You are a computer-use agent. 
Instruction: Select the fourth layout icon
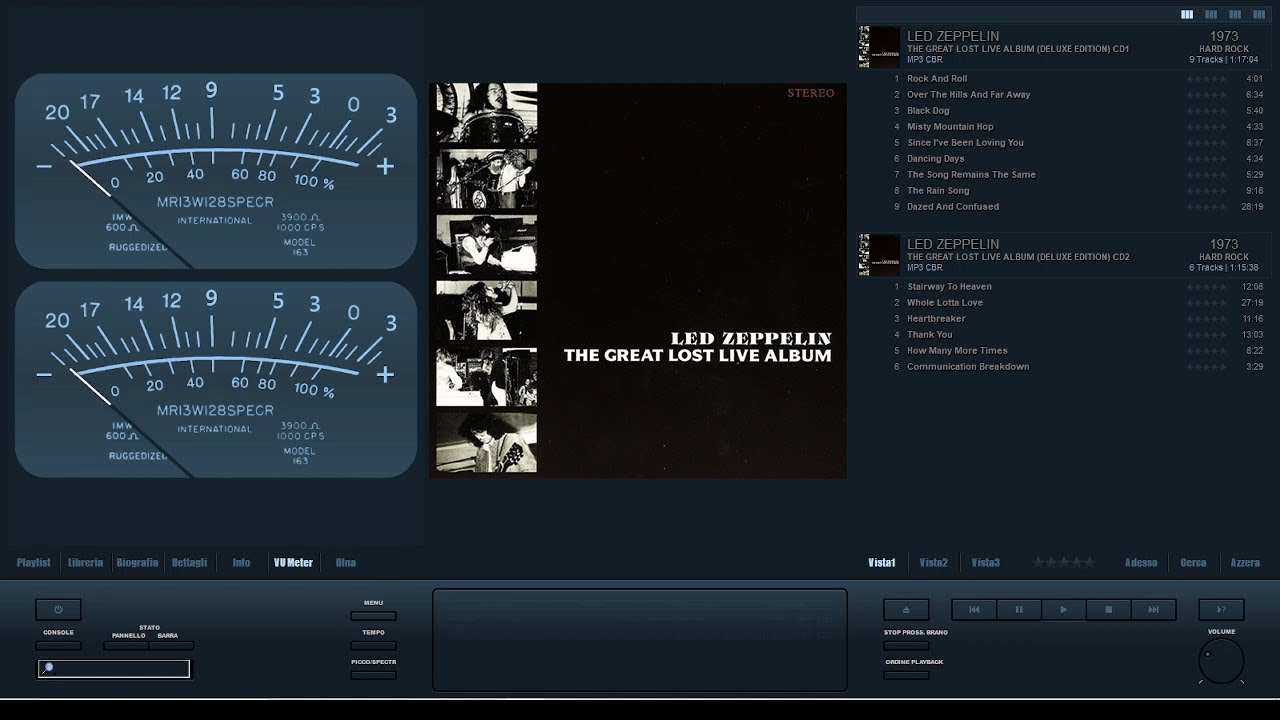tap(1259, 15)
